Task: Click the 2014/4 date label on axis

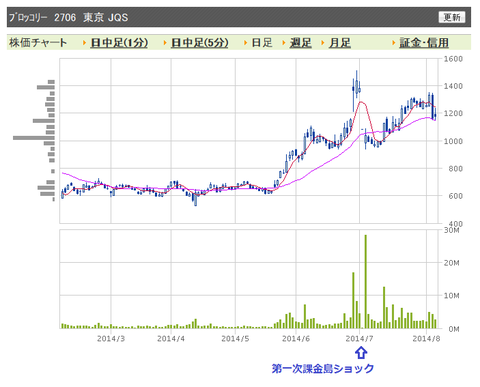Action: [171, 339]
